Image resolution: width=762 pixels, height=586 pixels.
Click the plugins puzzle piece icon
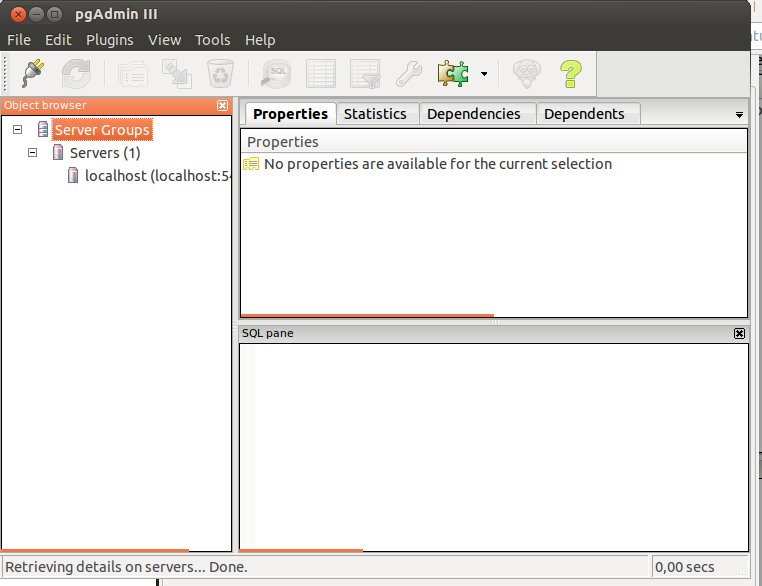pos(452,73)
